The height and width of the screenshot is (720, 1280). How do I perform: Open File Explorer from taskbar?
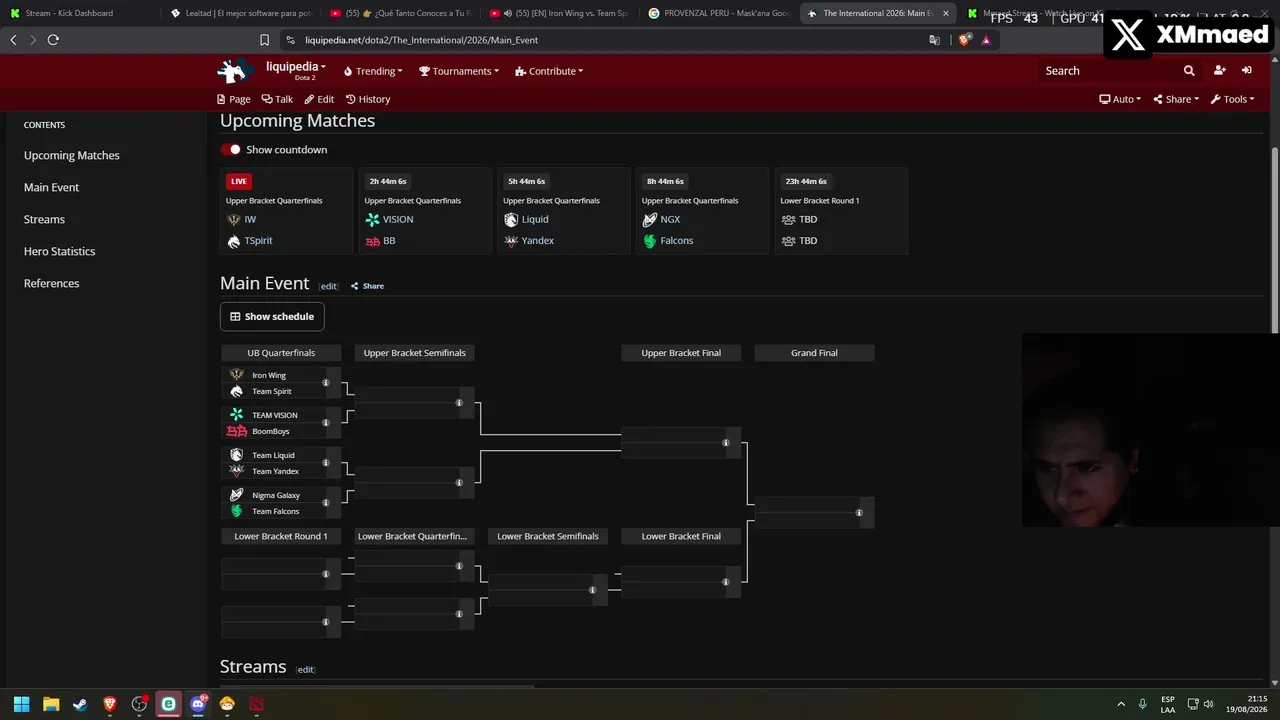51,704
